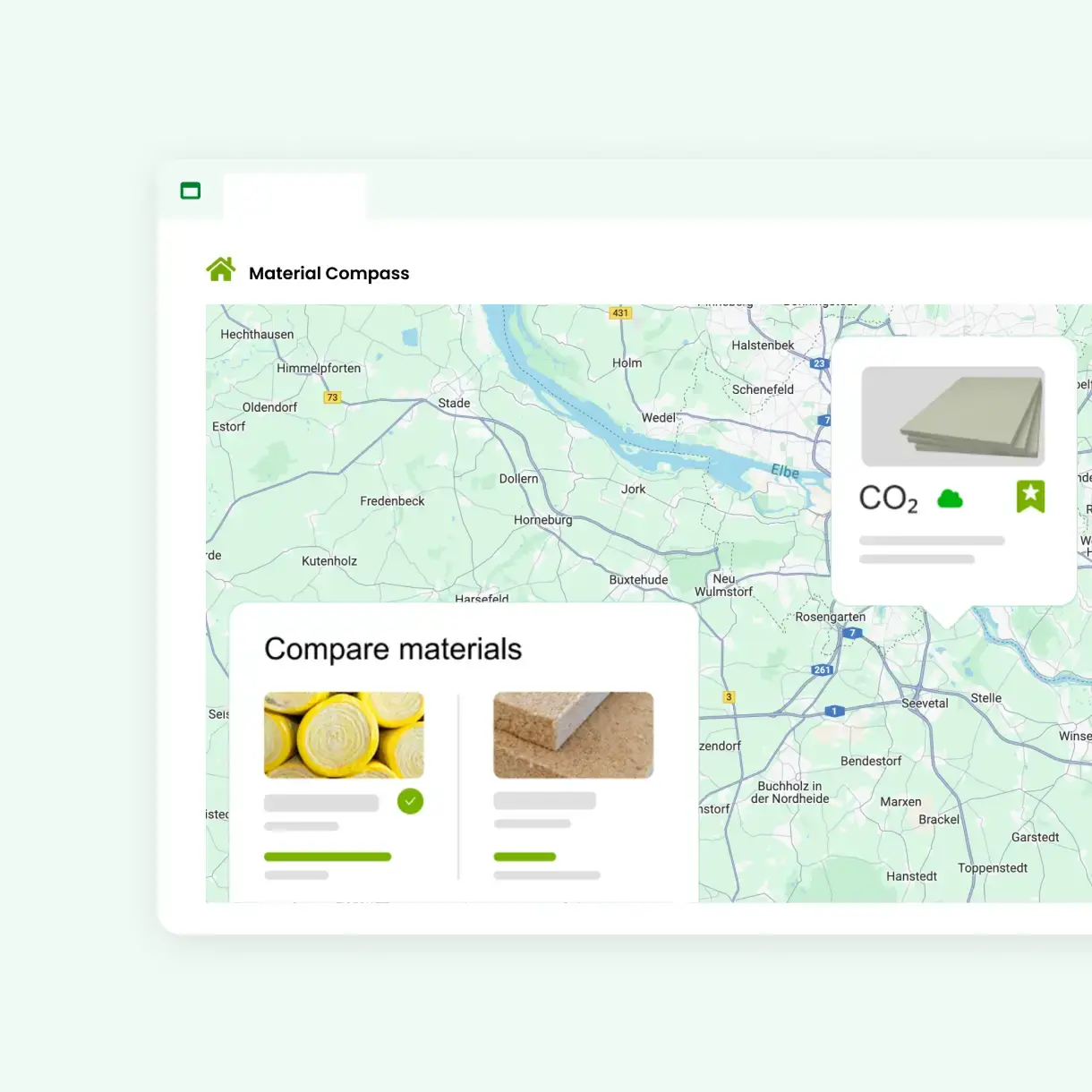Click the Bendestorf map label

[871, 761]
